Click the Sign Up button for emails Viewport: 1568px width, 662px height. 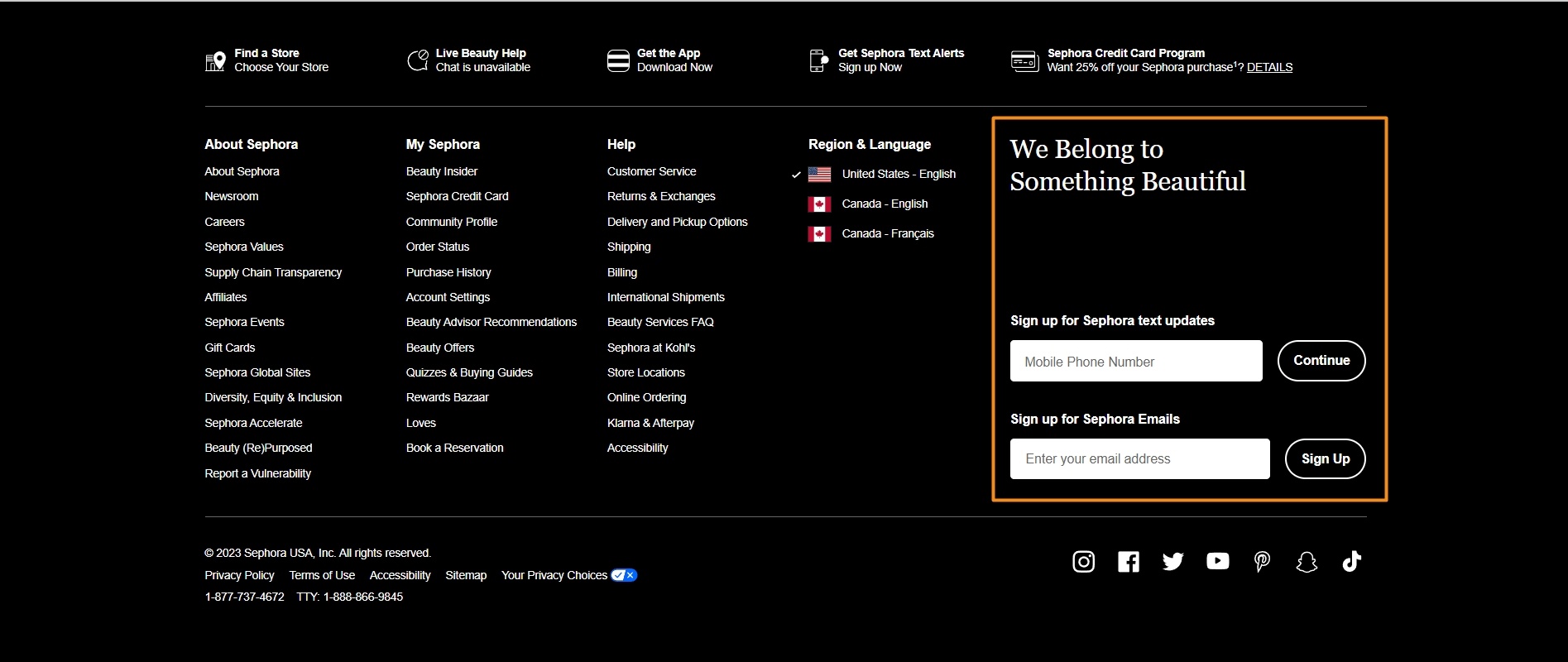(x=1325, y=458)
